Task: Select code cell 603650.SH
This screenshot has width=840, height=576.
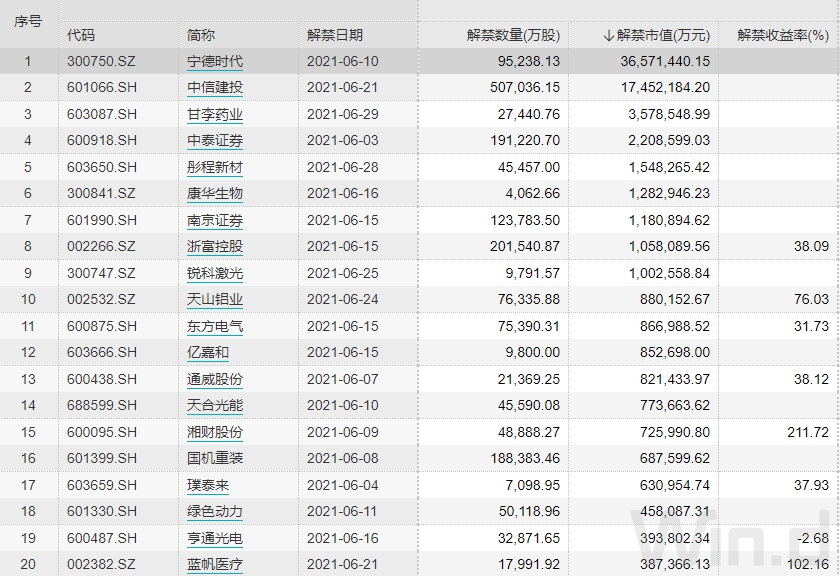Action: 102,167
